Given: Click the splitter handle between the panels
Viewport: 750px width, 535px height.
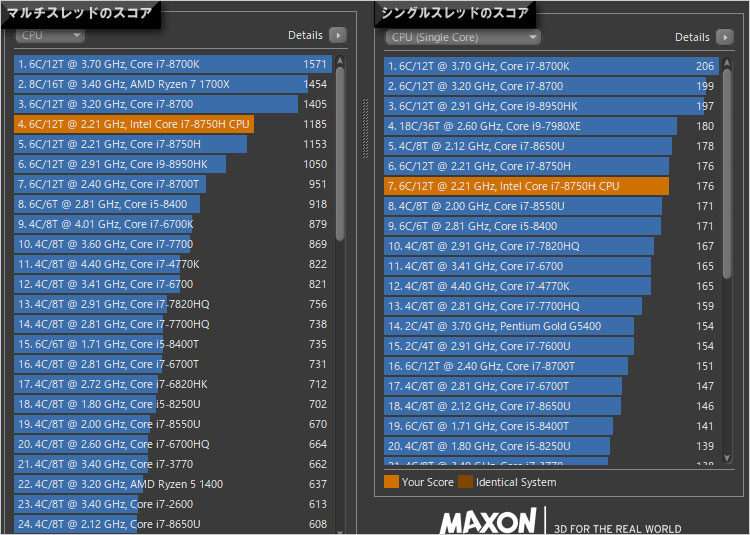Looking at the screenshot, I should click(366, 128).
